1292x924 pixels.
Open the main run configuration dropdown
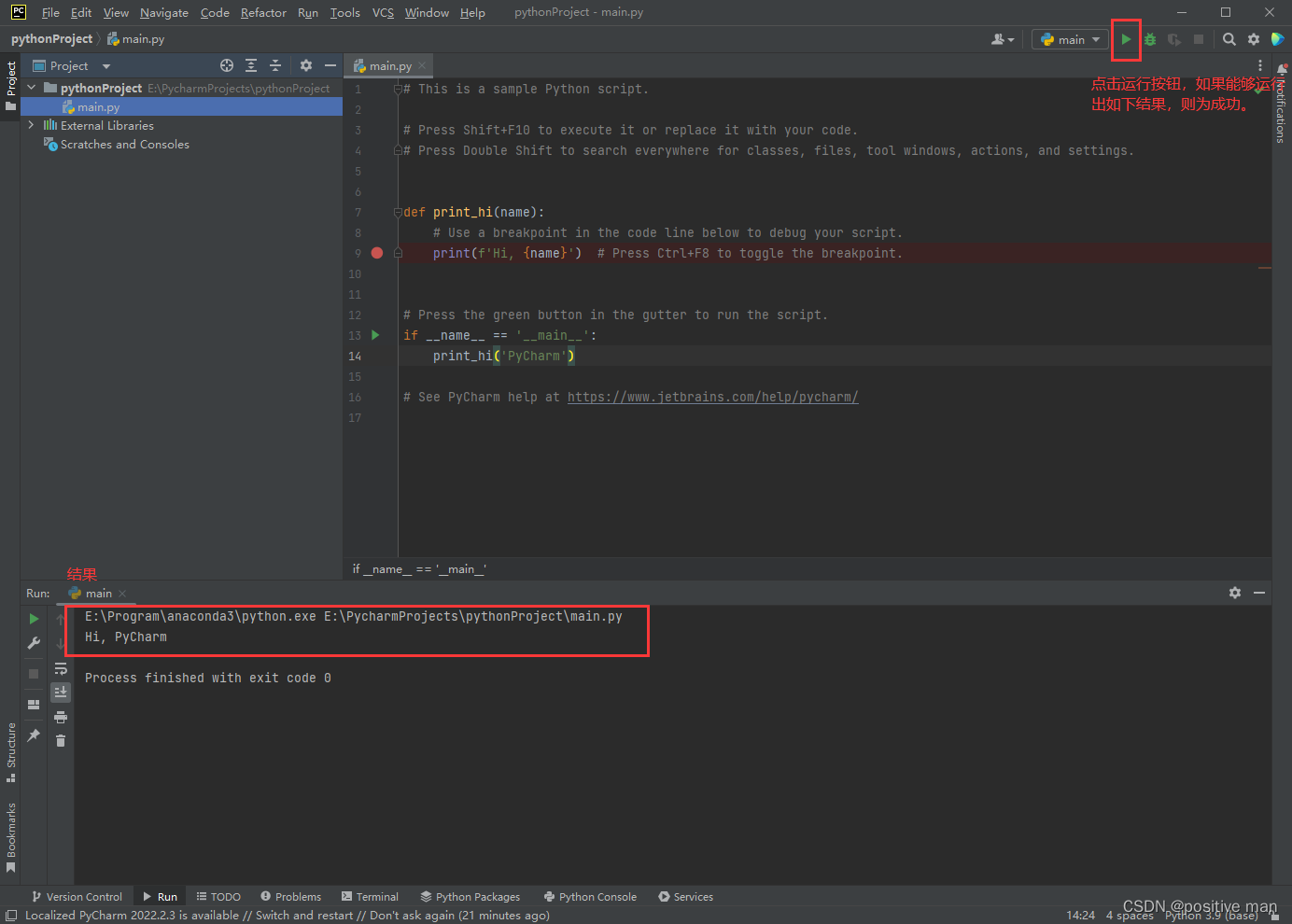(1070, 39)
